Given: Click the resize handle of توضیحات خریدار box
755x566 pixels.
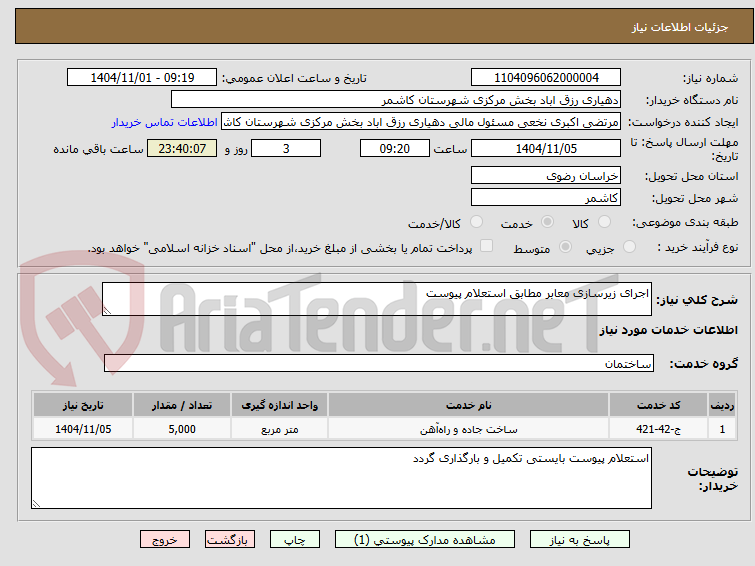Looking at the screenshot, I should click(36, 504).
